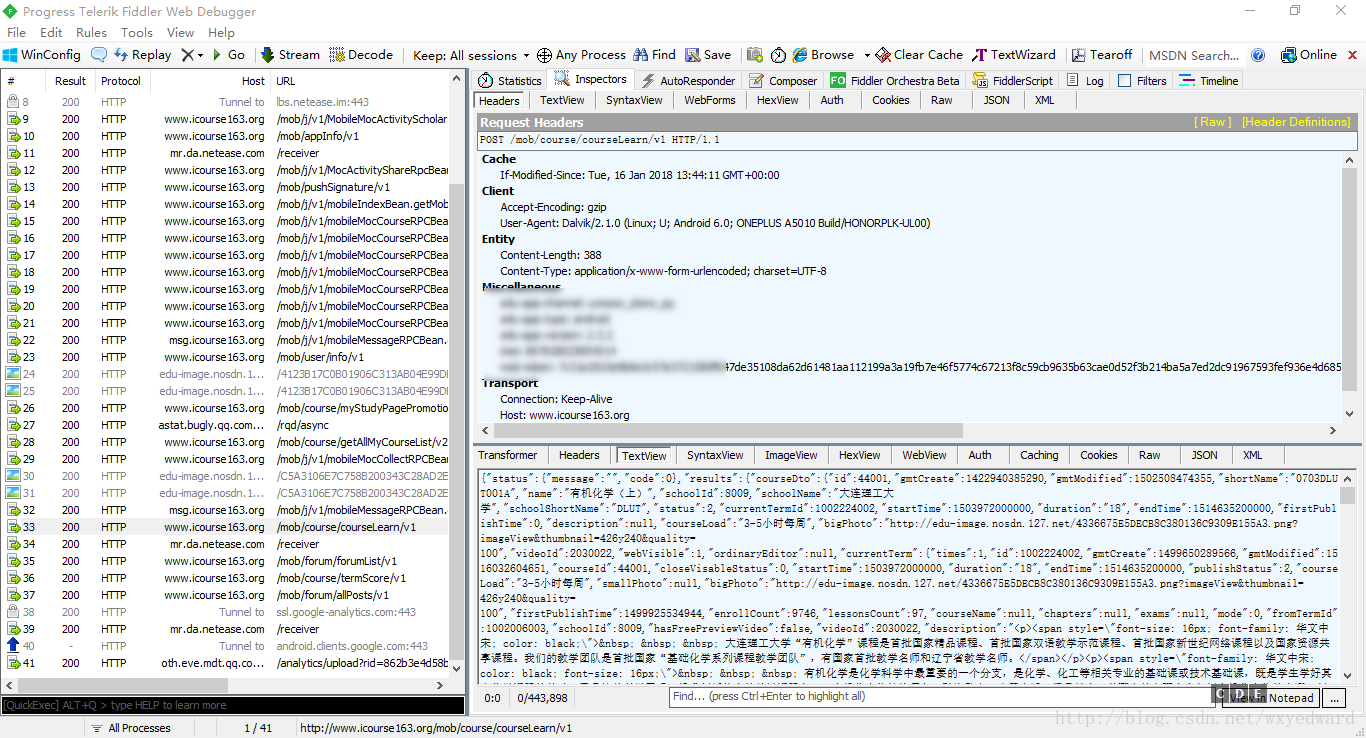Image resolution: width=1366 pixels, height=738 pixels.
Task: Switch to the Statistics tab
Action: pyautogui.click(x=510, y=80)
